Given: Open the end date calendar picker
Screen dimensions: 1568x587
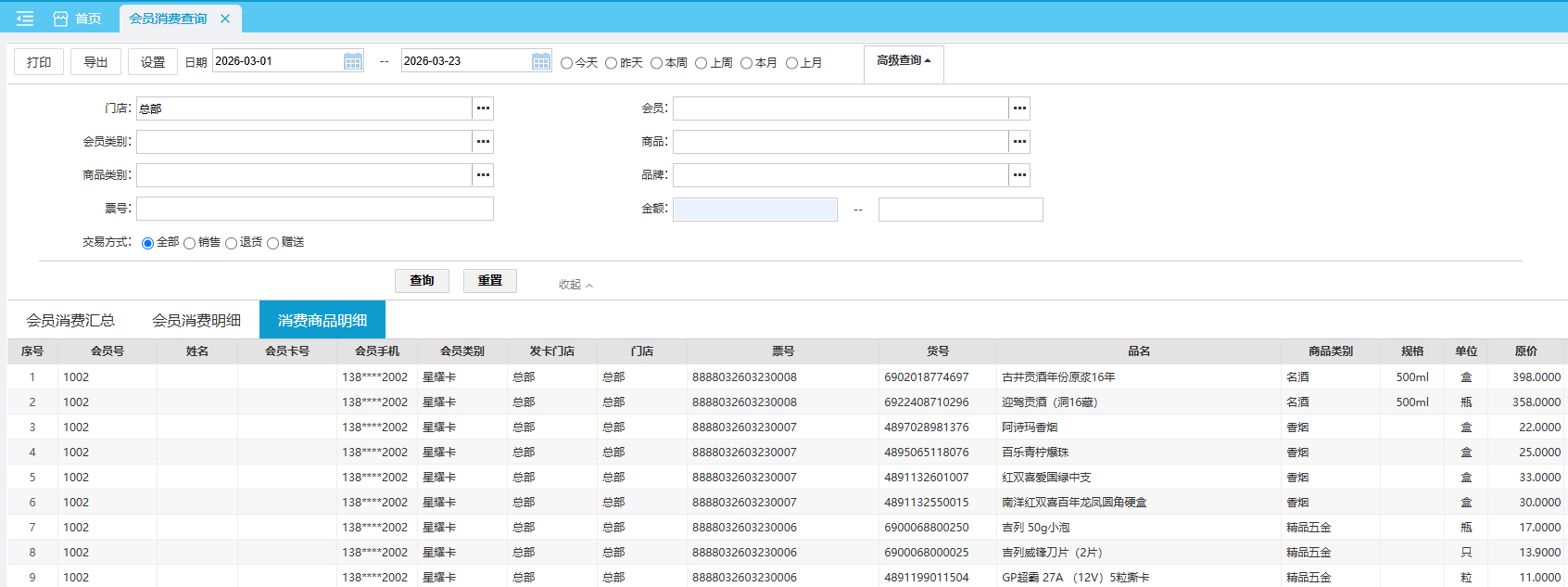Looking at the screenshot, I should [541, 61].
